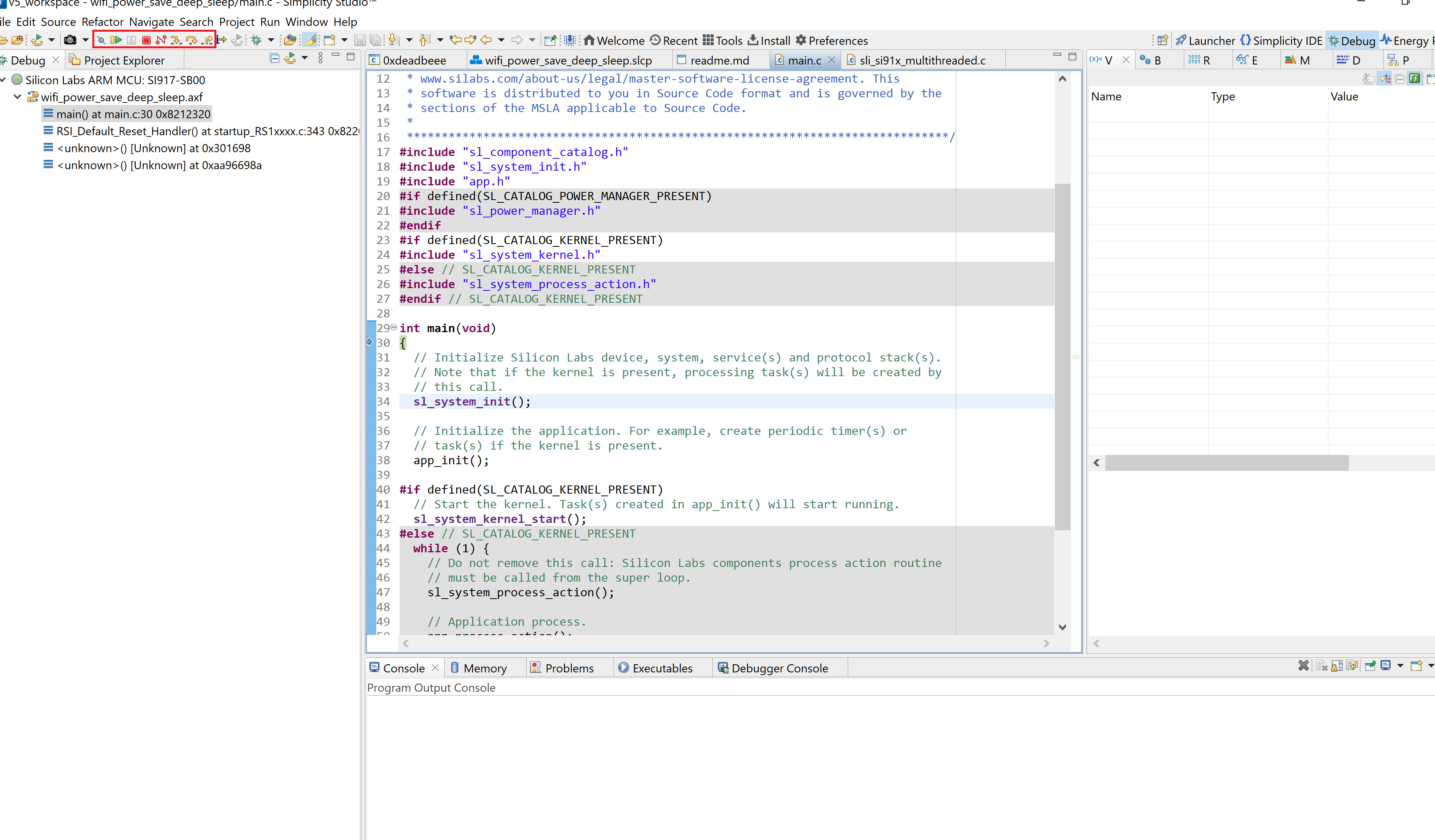This screenshot has height=840, width=1435.
Task: Collapse wifi_power_save_deep_sleep.axf tree node
Action: coord(18,97)
